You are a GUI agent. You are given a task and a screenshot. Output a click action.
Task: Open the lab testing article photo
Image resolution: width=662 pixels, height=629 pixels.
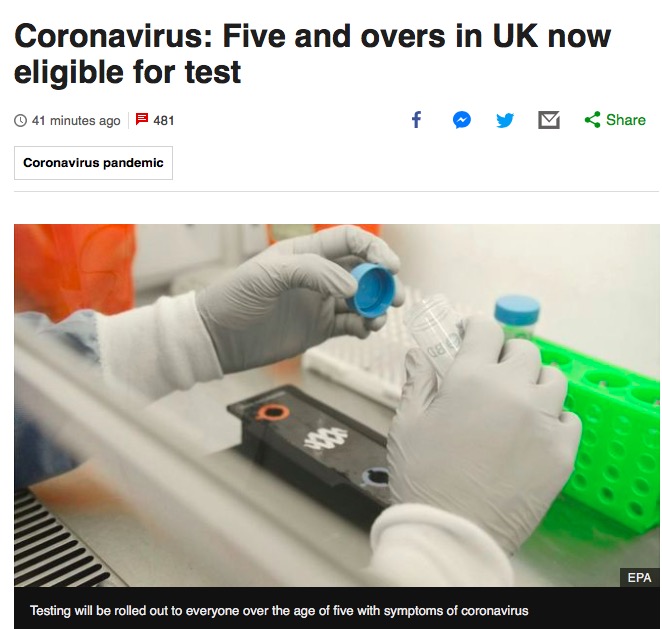pos(336,405)
